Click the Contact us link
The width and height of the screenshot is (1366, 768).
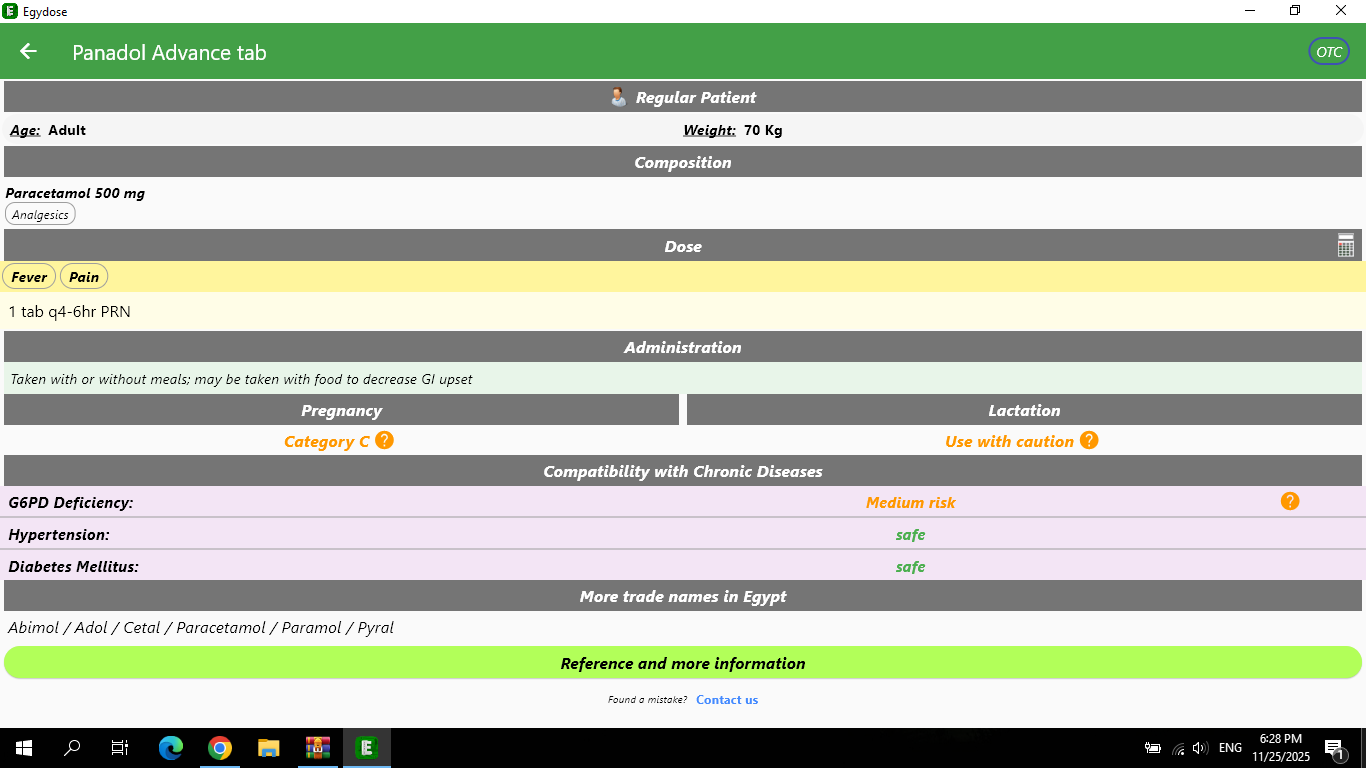726,700
